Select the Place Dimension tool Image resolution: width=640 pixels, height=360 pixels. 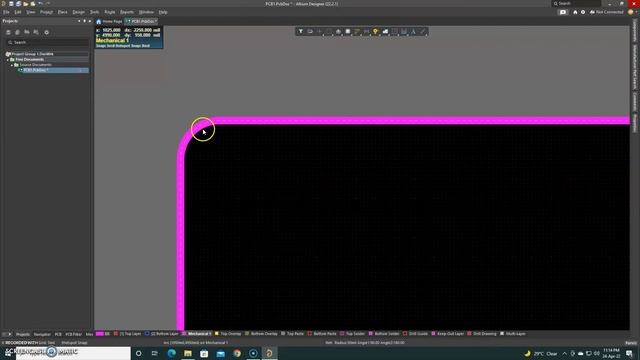404,31
